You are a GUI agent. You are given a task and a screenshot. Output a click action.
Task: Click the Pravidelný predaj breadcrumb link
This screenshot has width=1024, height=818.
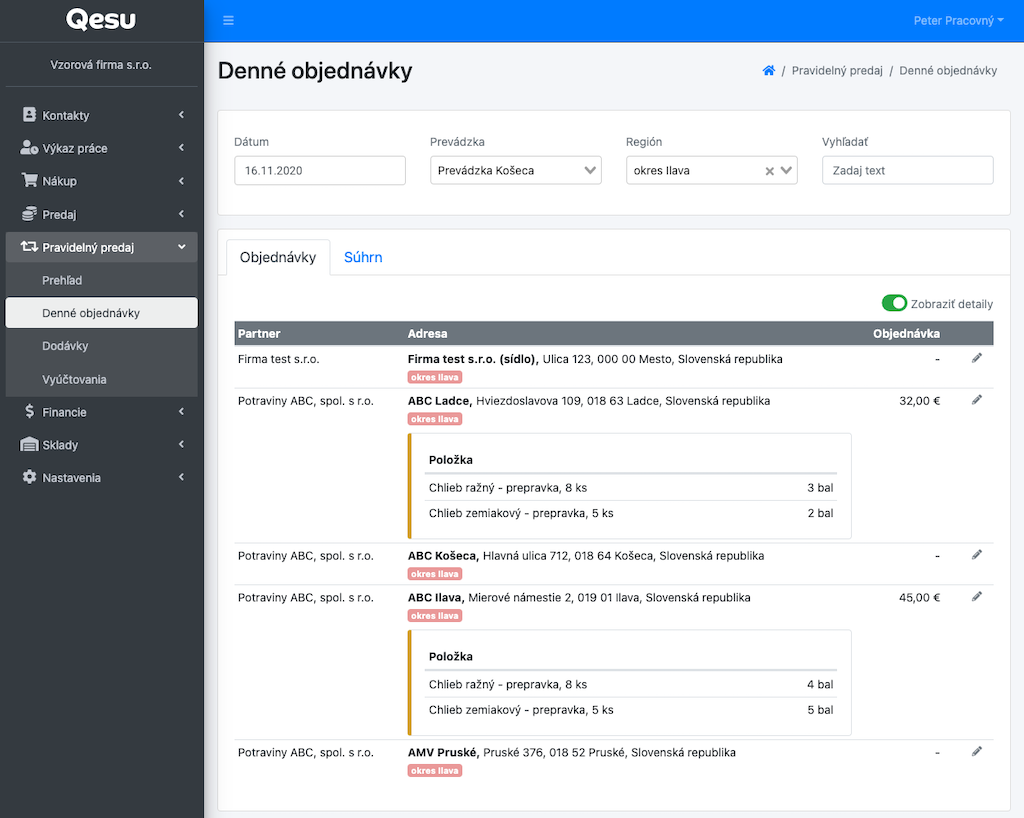(836, 71)
